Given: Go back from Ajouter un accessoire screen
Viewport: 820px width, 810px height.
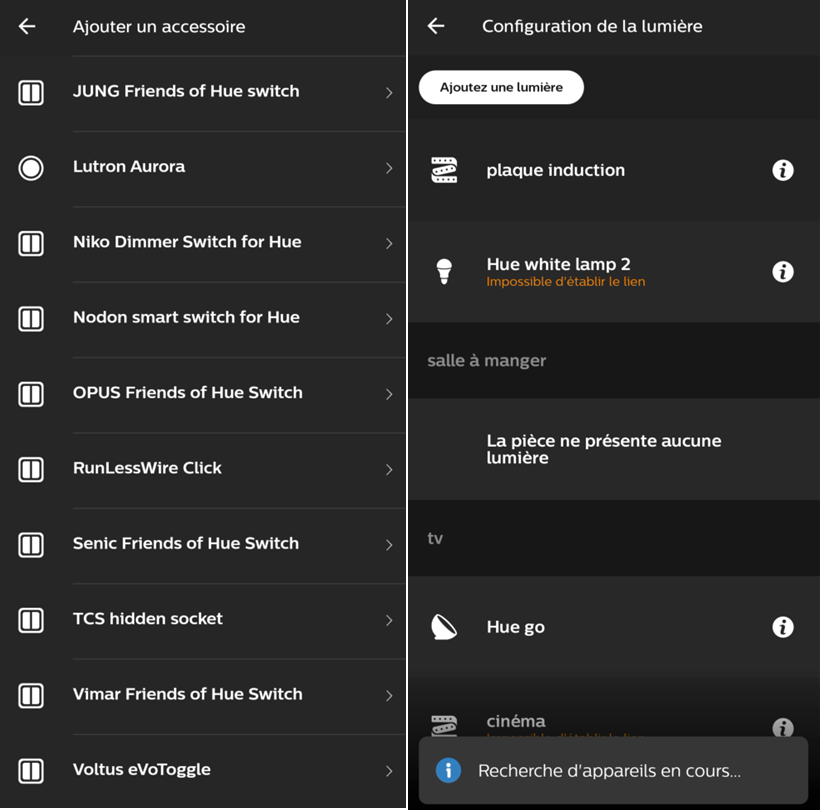Looking at the screenshot, I should (x=27, y=26).
